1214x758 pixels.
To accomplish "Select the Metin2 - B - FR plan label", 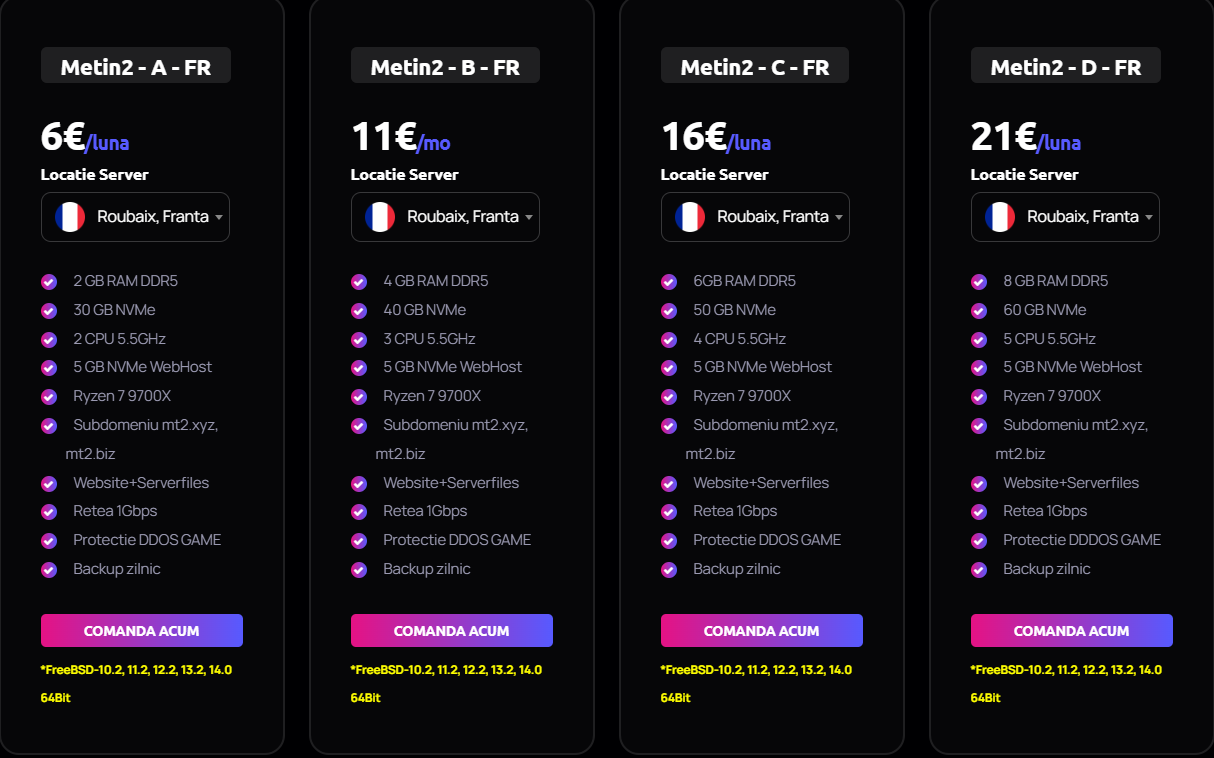I will click(445, 67).
